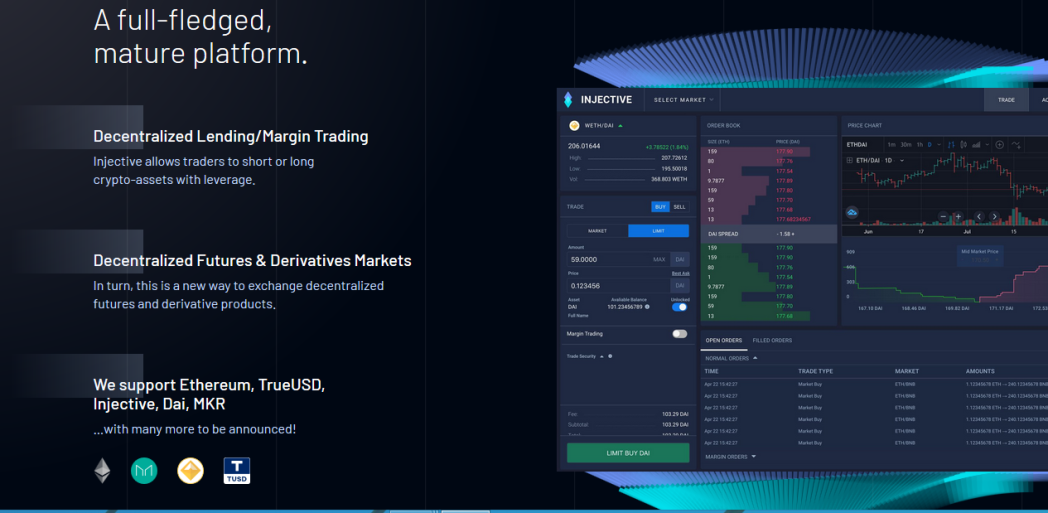Click the MARKET column header
The height and width of the screenshot is (513, 1048).
(x=907, y=371)
